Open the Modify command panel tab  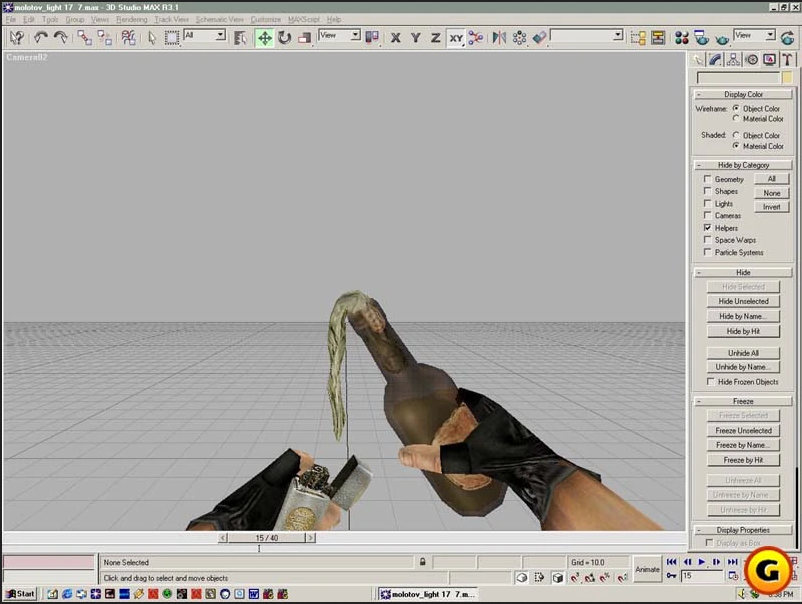(x=715, y=60)
